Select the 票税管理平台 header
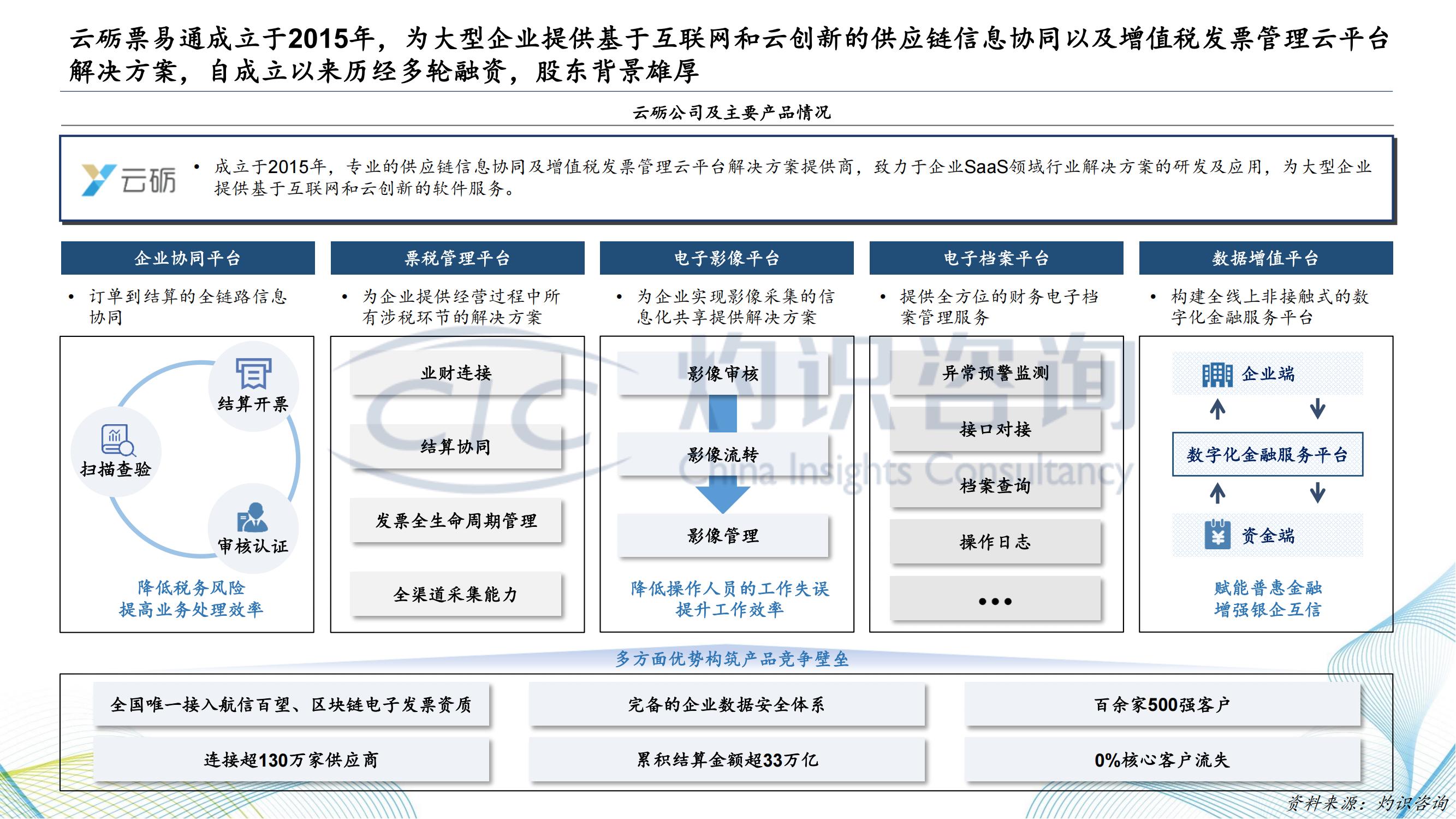Viewport: 1456px width, 819px height. (457, 258)
